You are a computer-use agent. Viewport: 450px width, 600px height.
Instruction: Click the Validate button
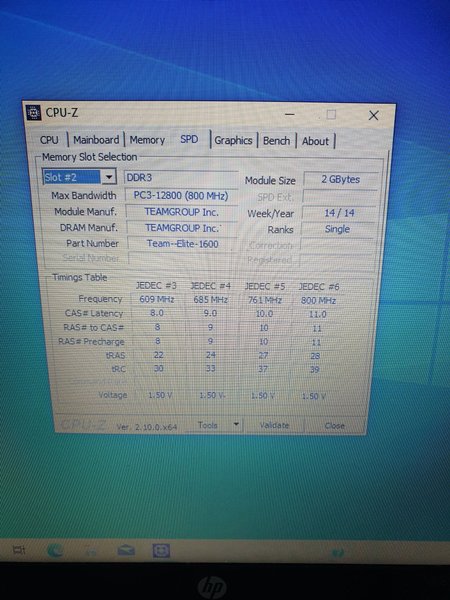click(274, 425)
